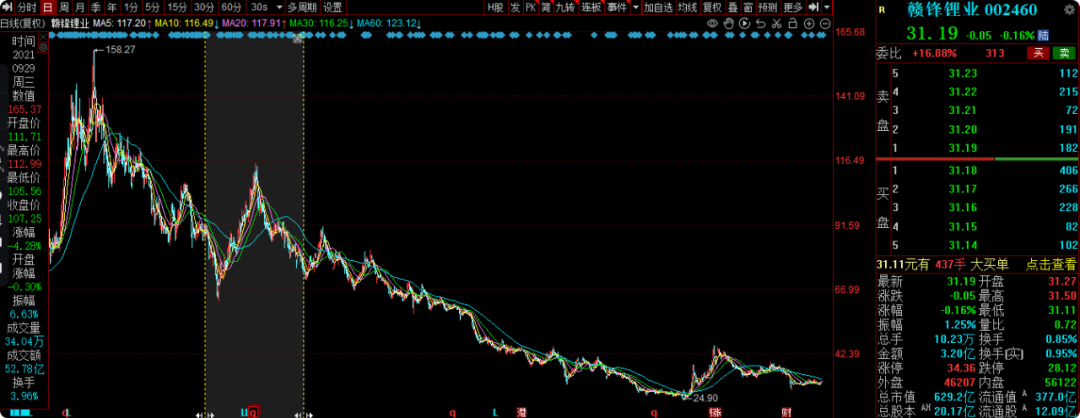
Task: Click the MA5: 117.20 indicator label
Action: 122,23
